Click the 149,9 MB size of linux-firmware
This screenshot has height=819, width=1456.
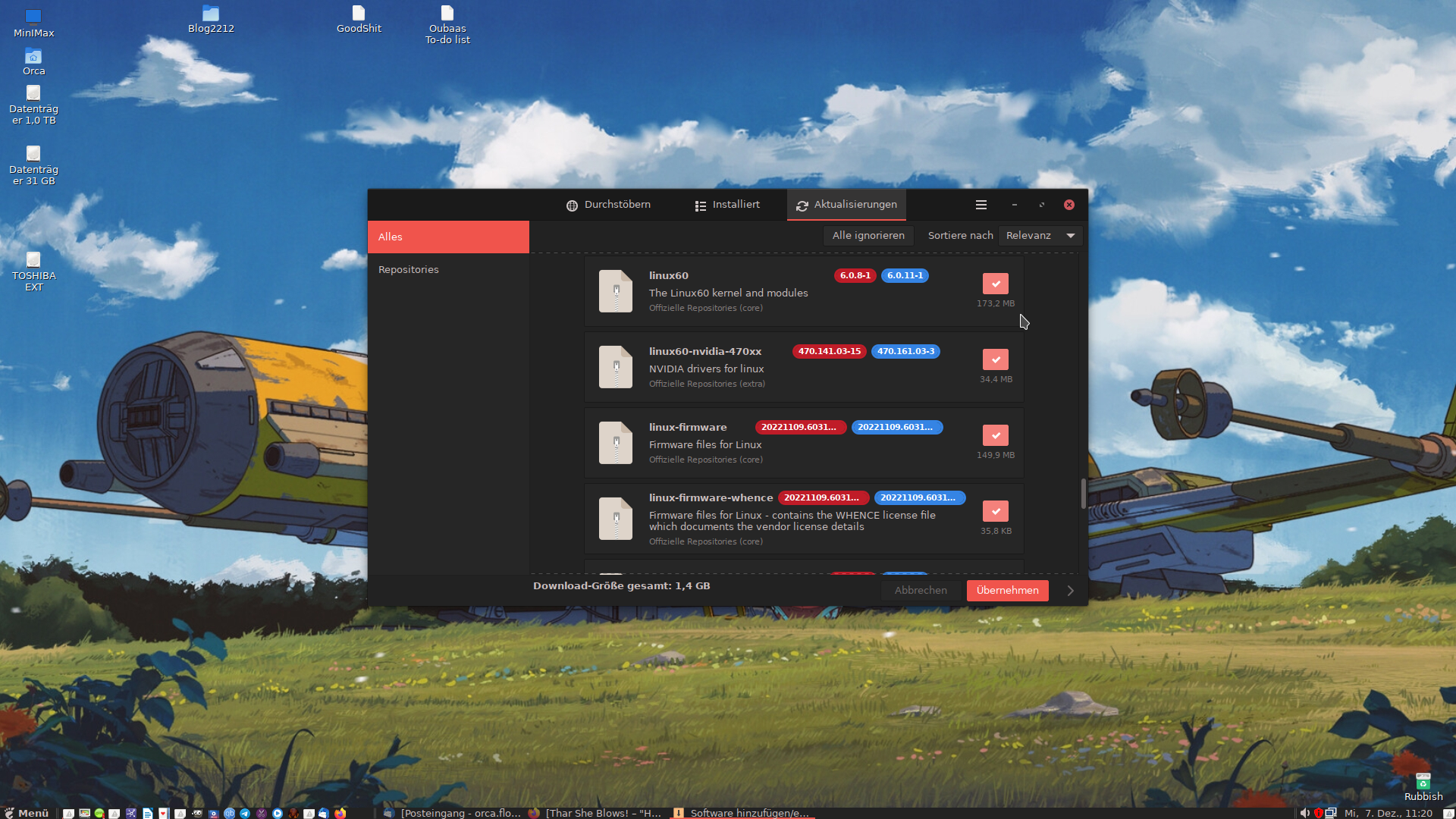995,455
